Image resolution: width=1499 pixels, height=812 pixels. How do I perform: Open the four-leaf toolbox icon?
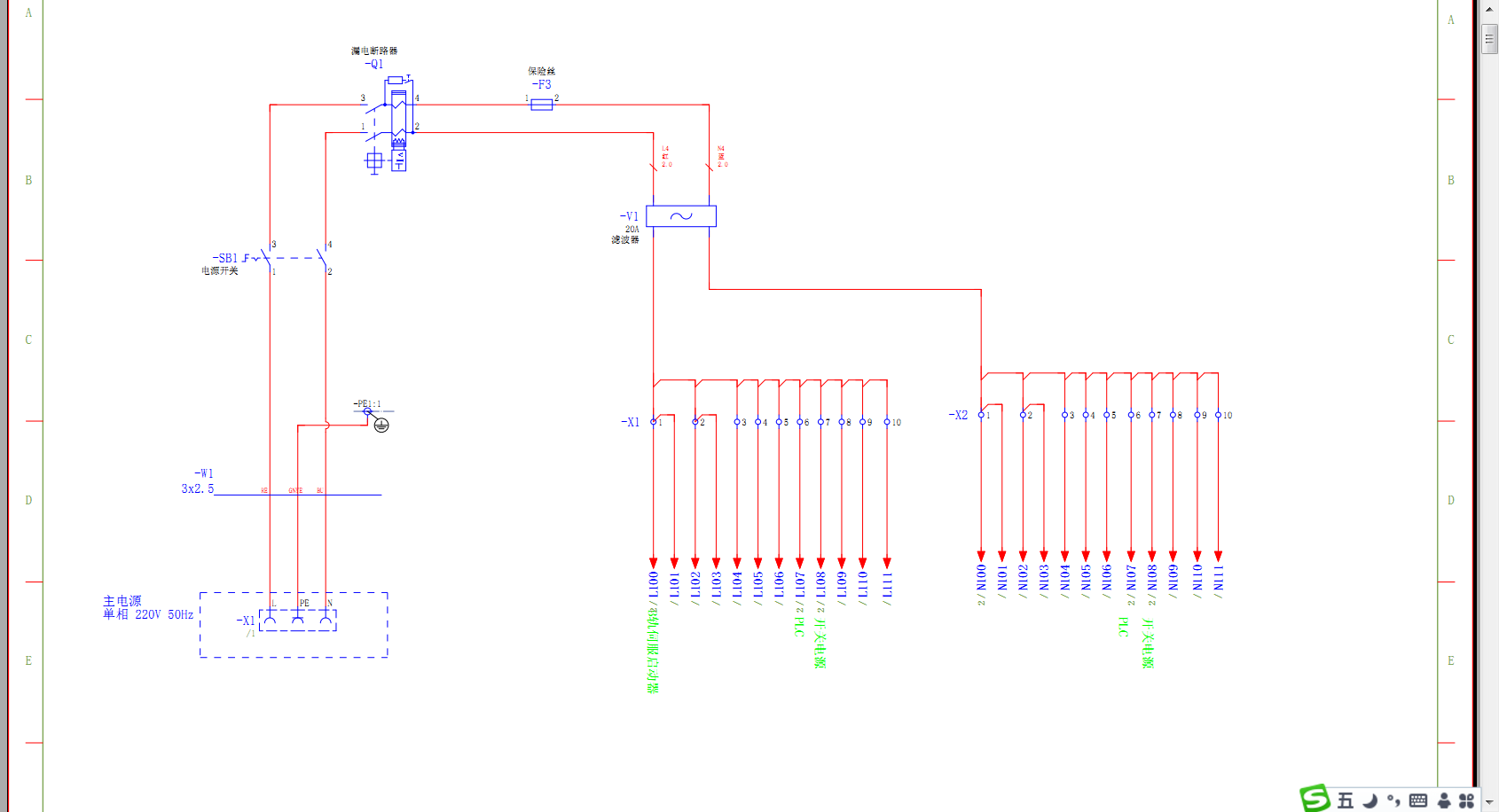point(1467,800)
